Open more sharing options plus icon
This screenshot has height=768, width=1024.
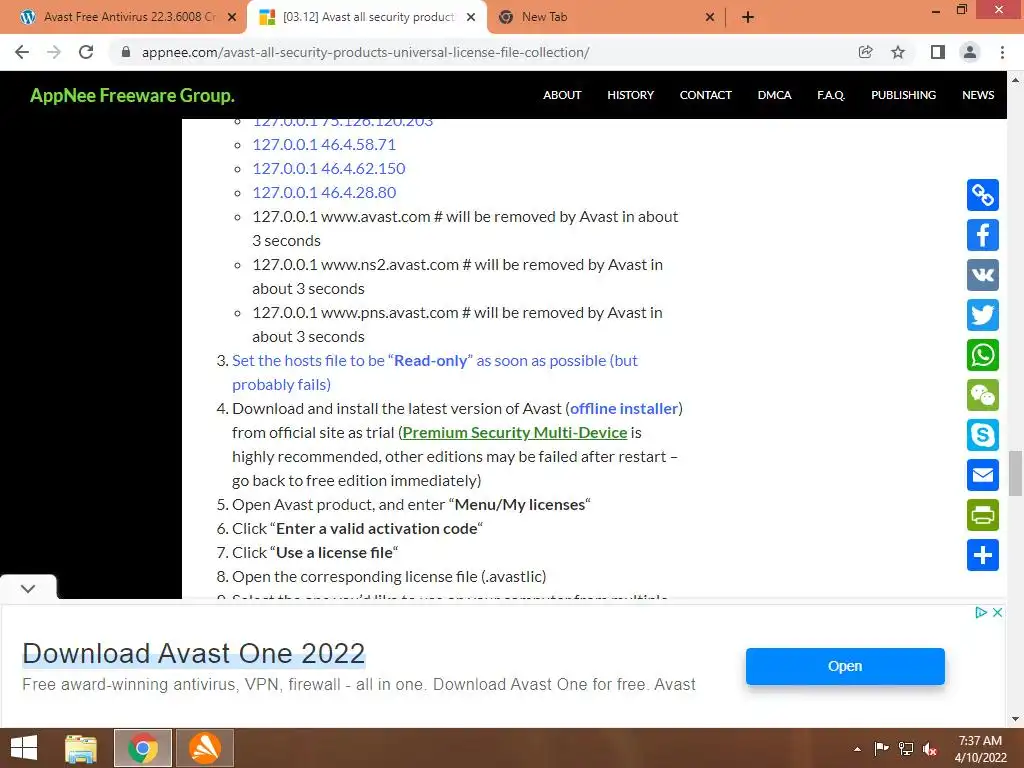tap(982, 555)
